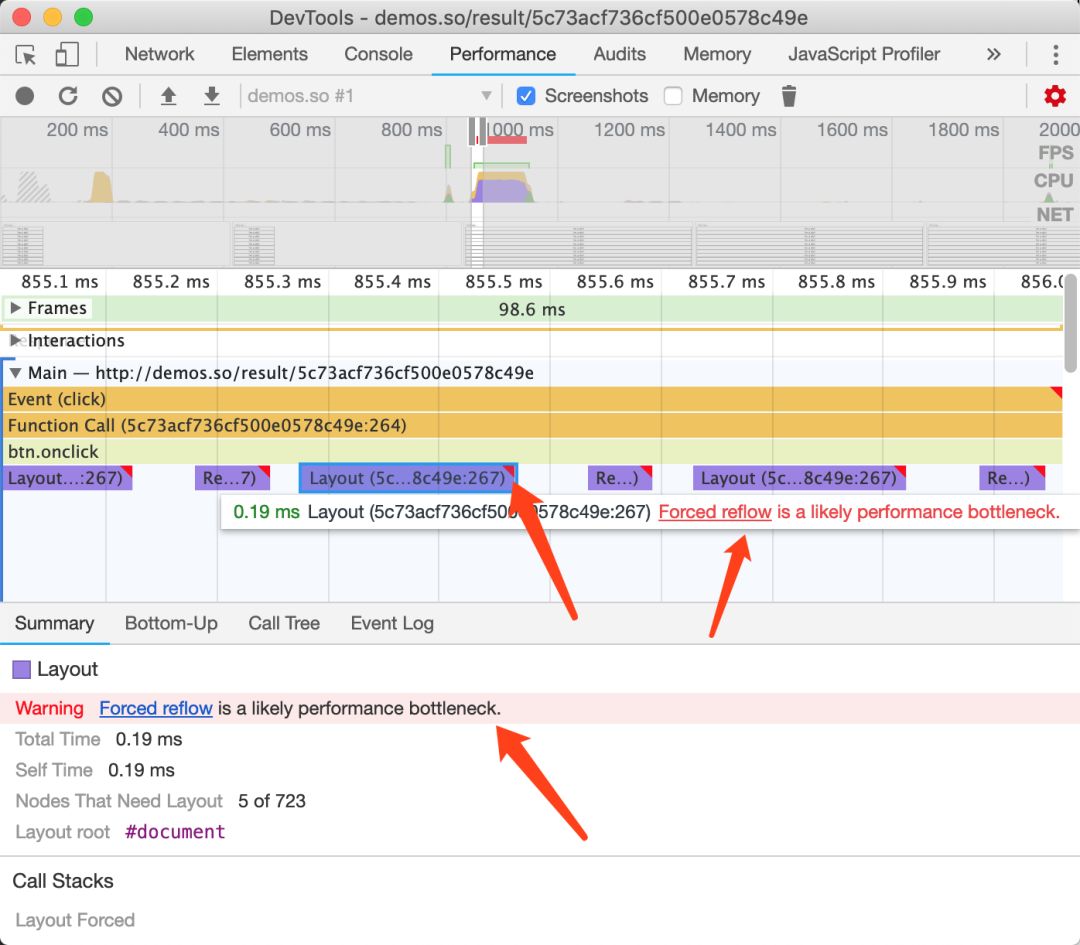Click the Layout purple color swatch
The image size is (1080, 945).
click(22, 669)
